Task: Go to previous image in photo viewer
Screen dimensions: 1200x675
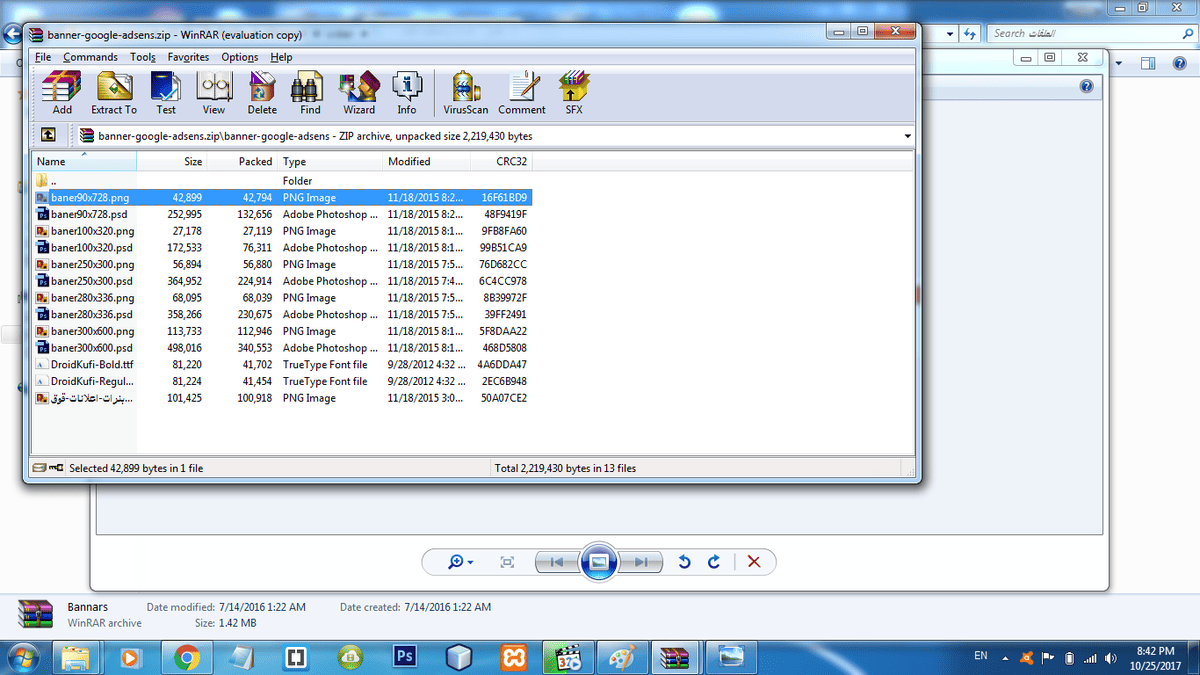Action: click(x=558, y=562)
